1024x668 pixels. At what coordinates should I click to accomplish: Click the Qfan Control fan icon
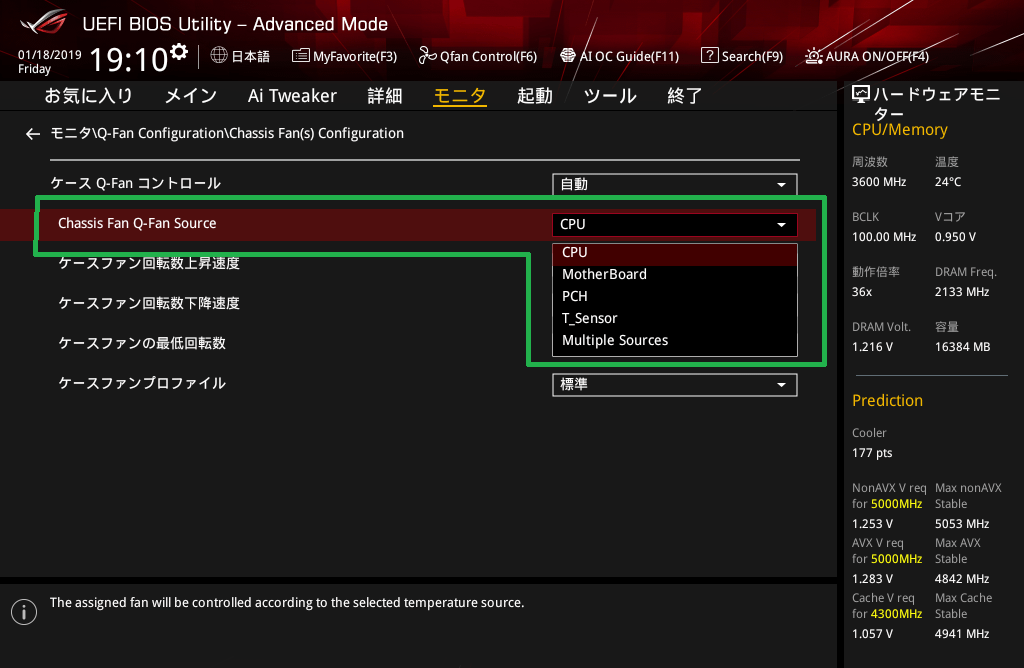[427, 56]
